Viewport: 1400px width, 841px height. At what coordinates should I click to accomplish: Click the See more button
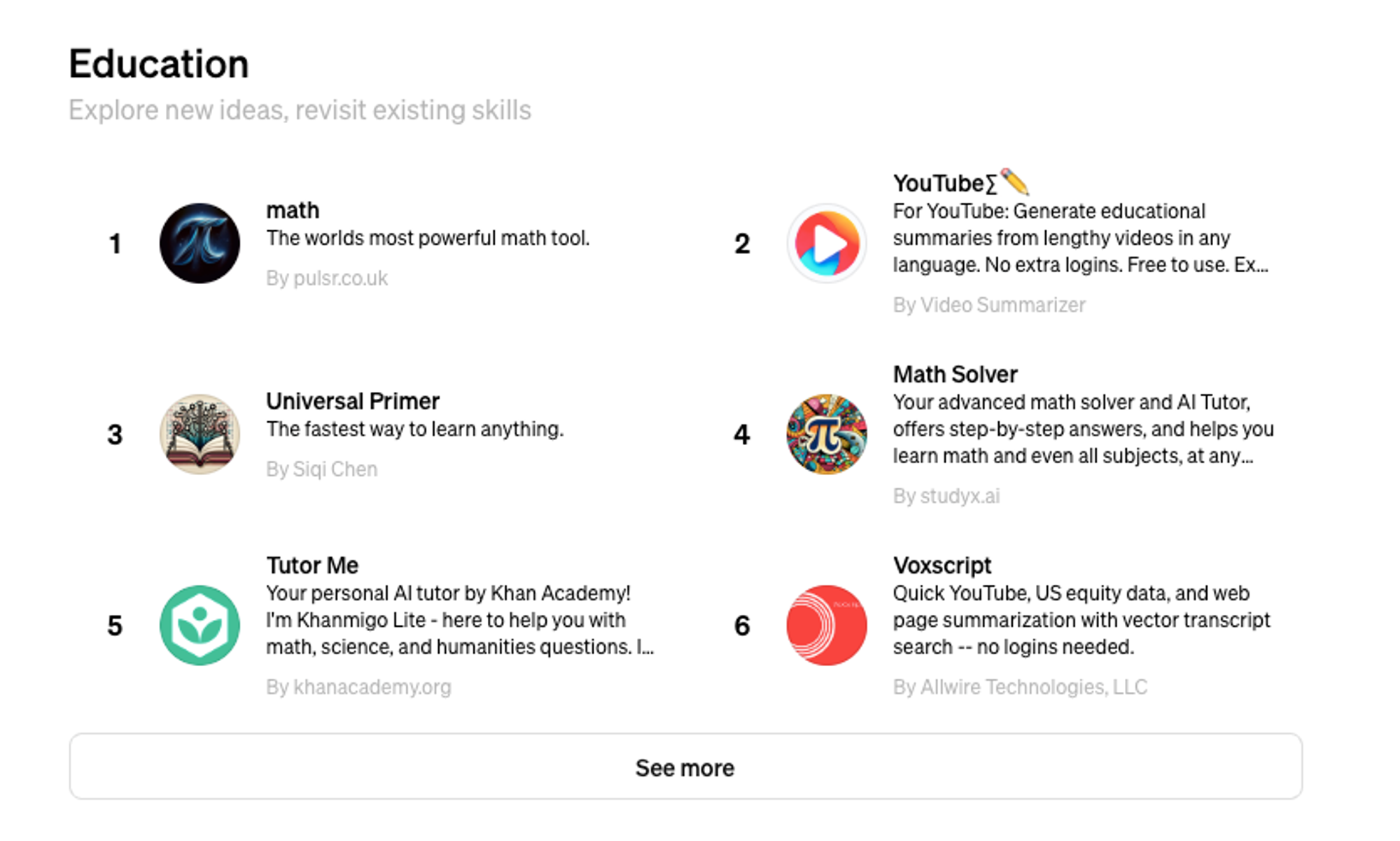click(685, 766)
